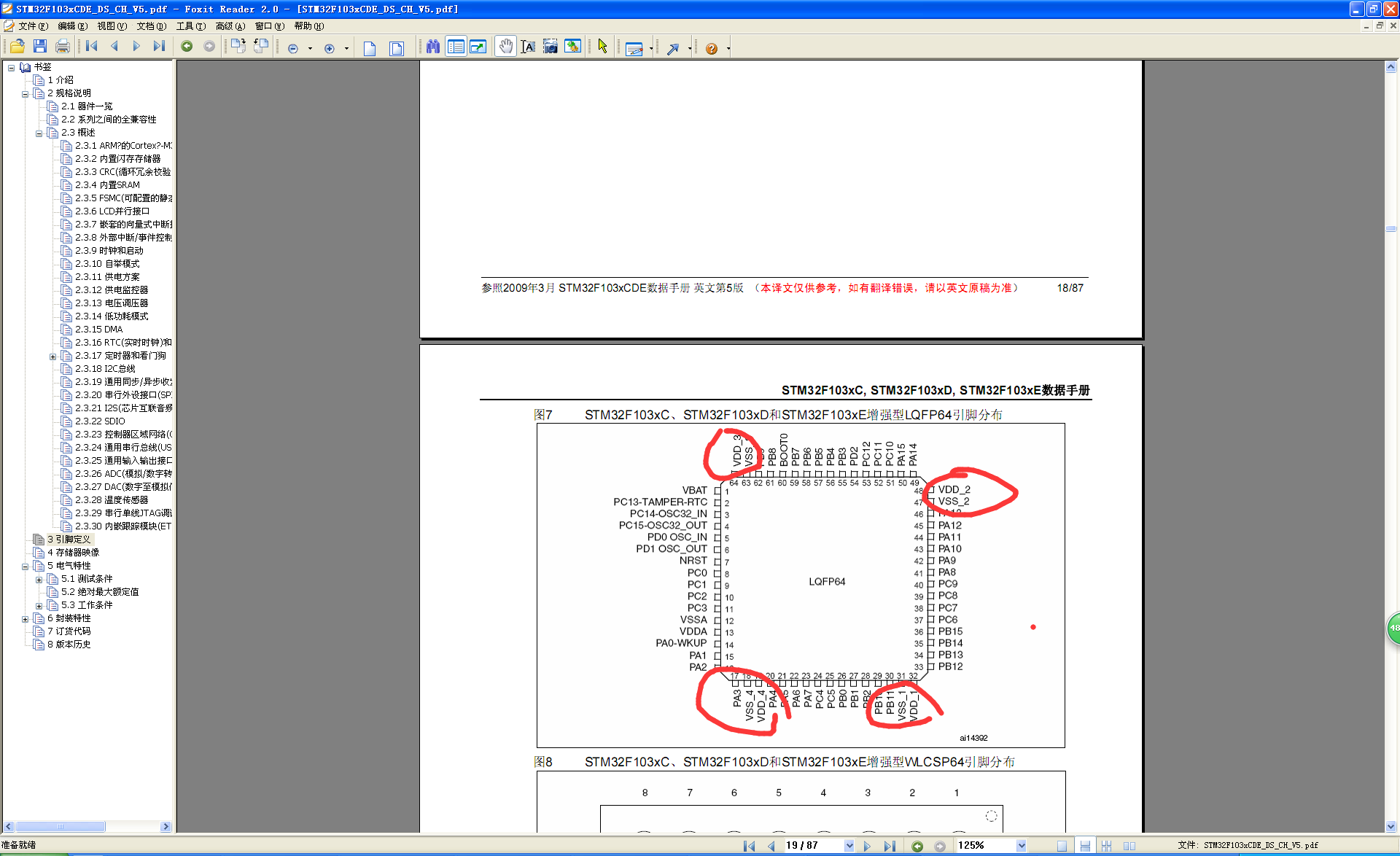1400x856 pixels.
Task: Select the yellow arrow annotation selection tool
Action: 602,47
